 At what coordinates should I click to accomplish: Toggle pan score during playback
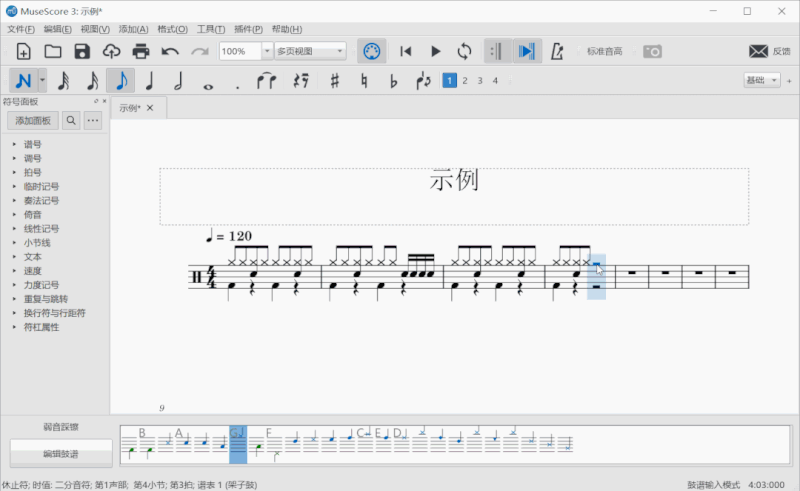[527, 51]
